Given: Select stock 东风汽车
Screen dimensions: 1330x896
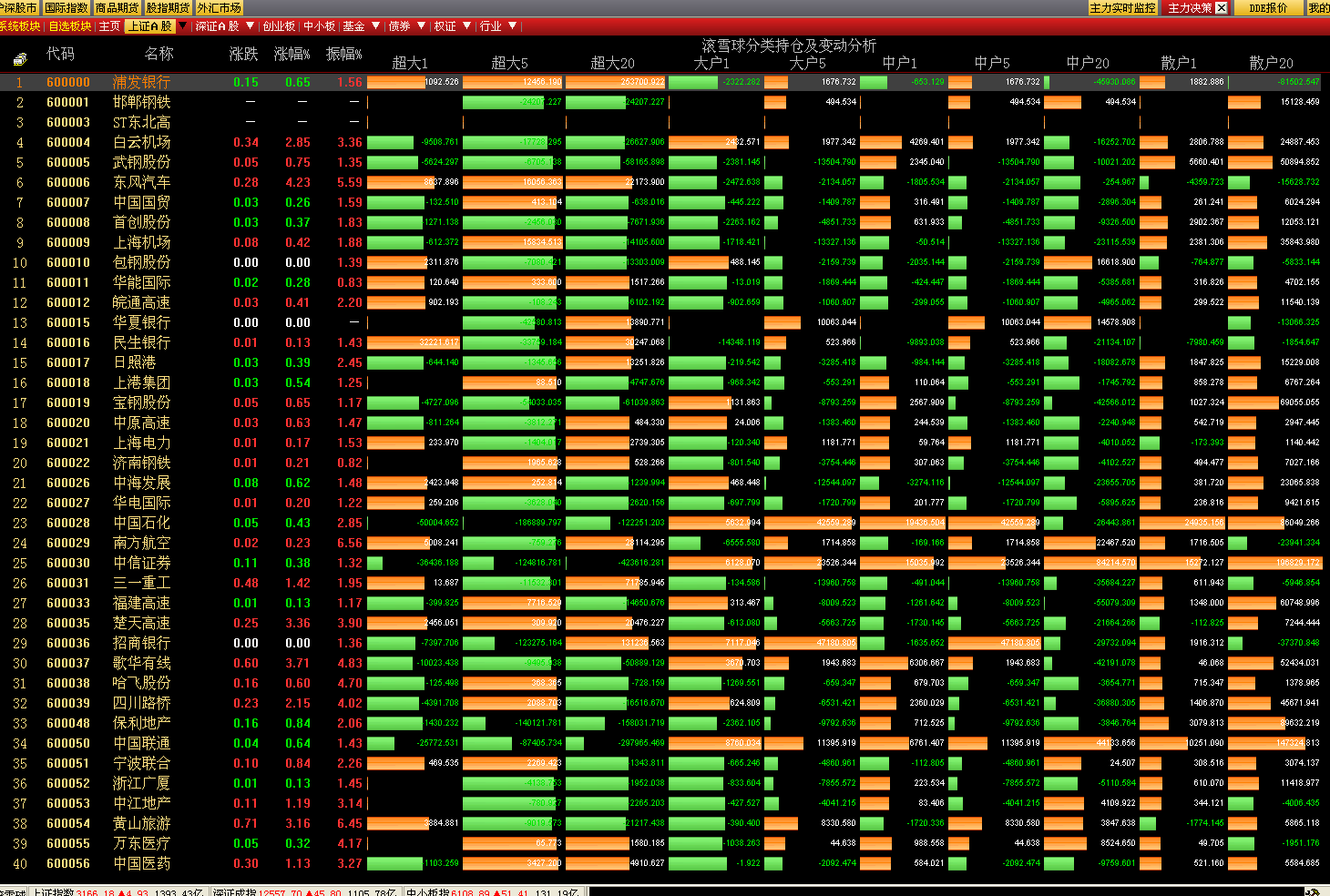Looking at the screenshot, I should 141,182.
